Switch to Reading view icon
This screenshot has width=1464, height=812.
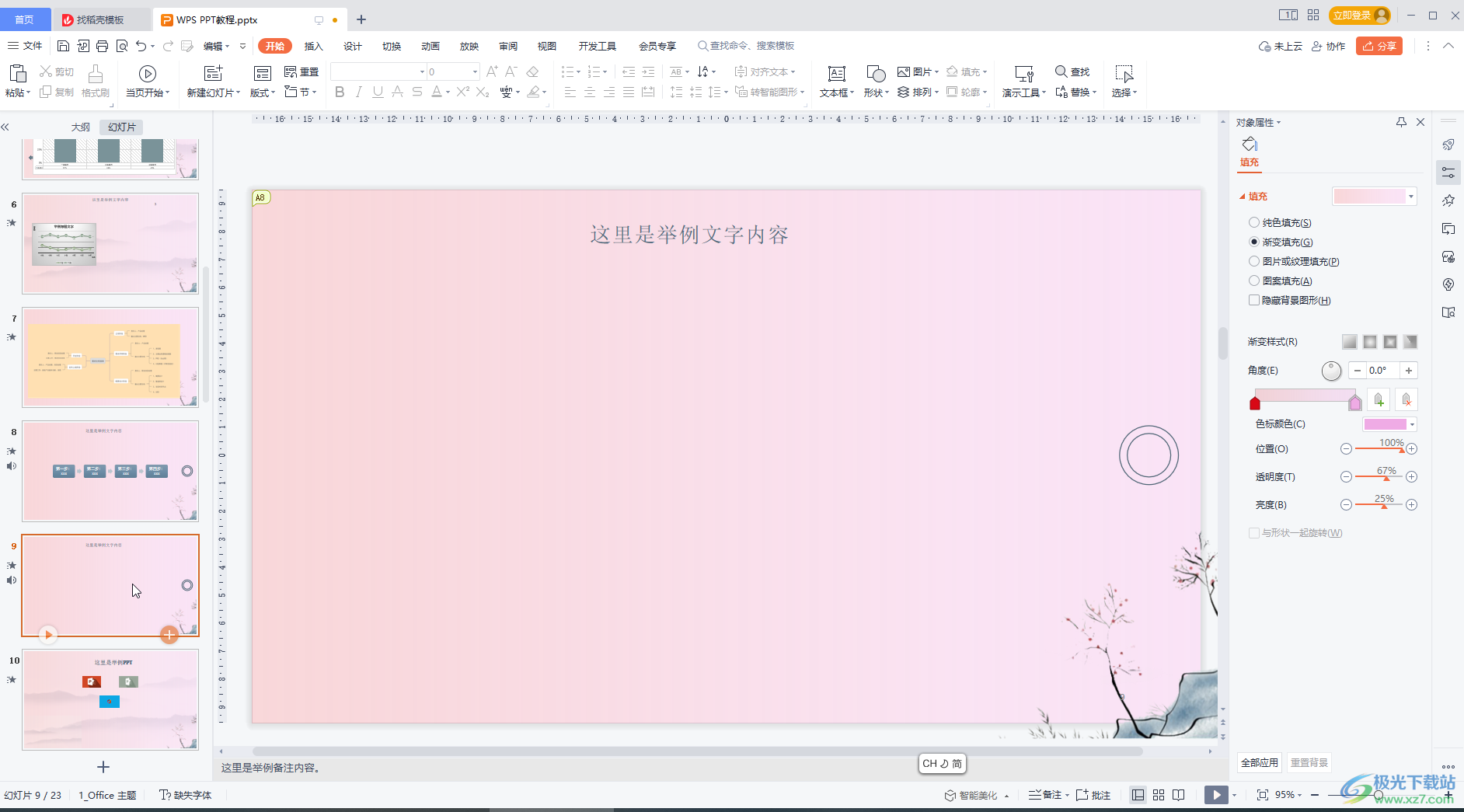(1179, 795)
